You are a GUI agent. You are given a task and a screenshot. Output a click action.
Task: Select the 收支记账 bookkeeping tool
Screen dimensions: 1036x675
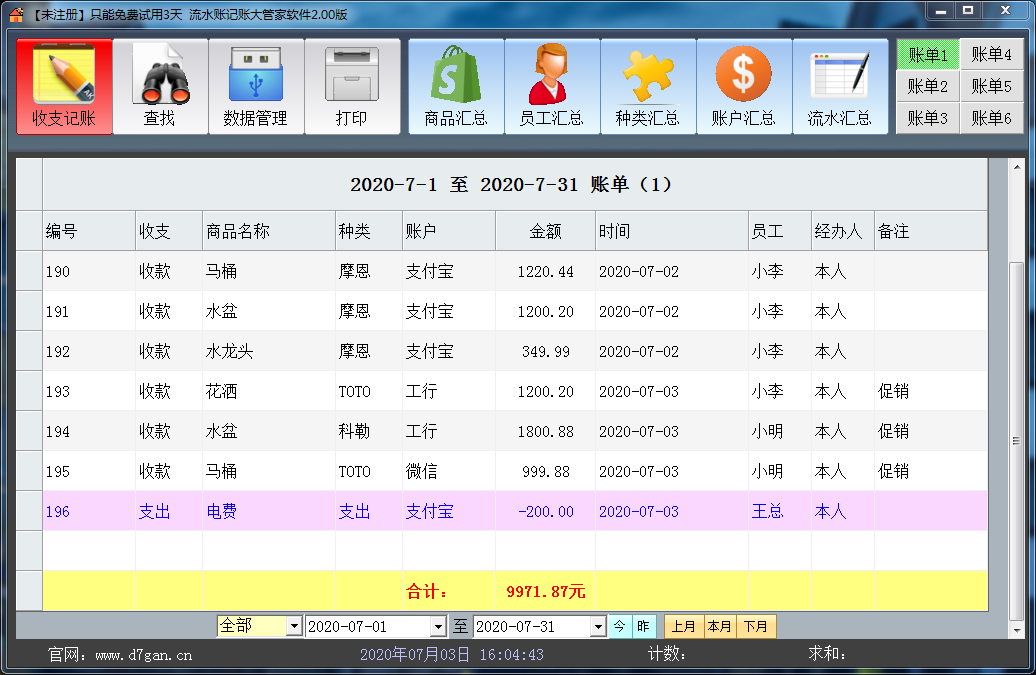(x=63, y=86)
